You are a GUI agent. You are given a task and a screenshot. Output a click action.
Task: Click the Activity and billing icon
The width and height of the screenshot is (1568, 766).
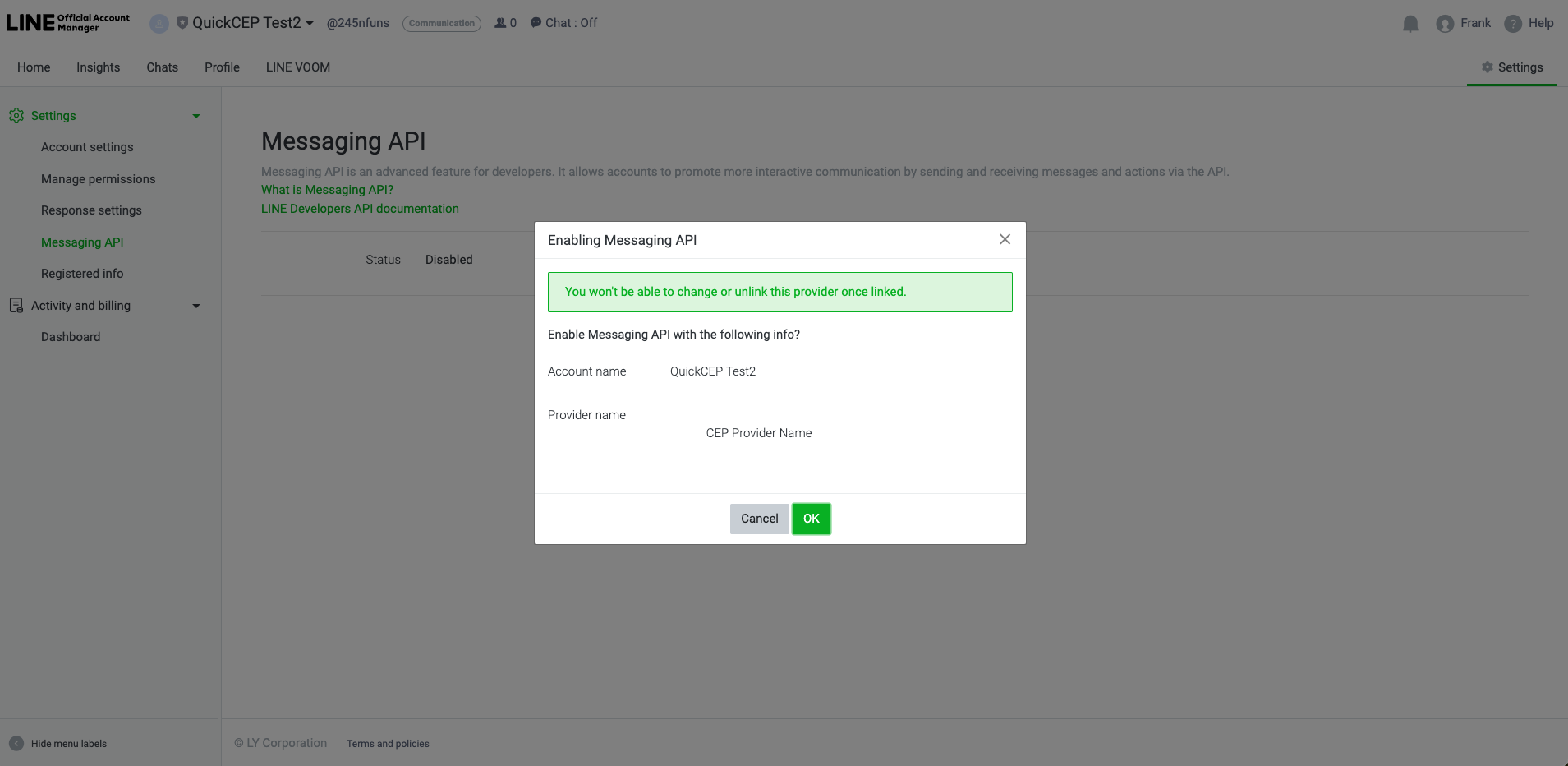[x=16, y=306]
